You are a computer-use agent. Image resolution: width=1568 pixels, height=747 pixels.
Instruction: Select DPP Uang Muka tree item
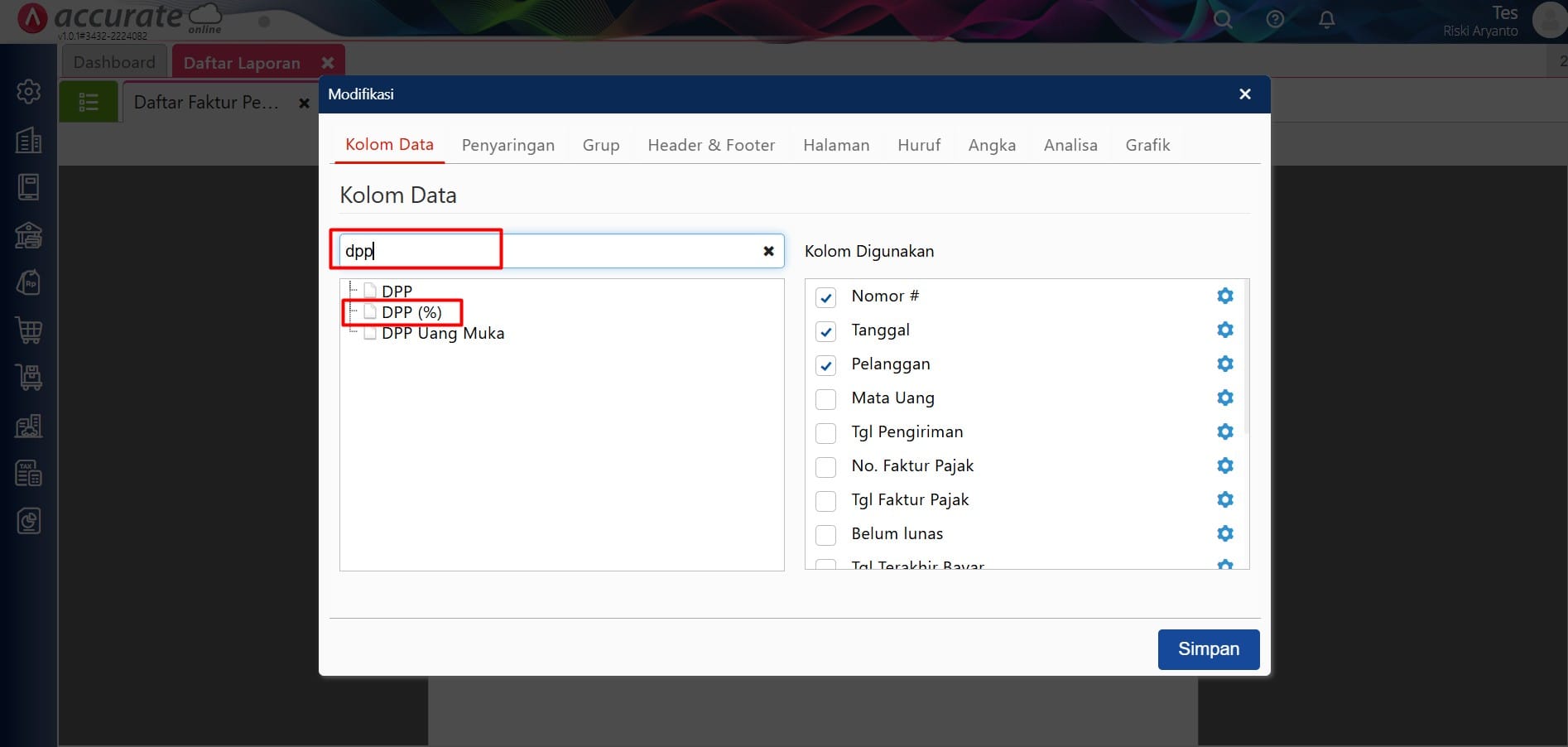(x=442, y=333)
